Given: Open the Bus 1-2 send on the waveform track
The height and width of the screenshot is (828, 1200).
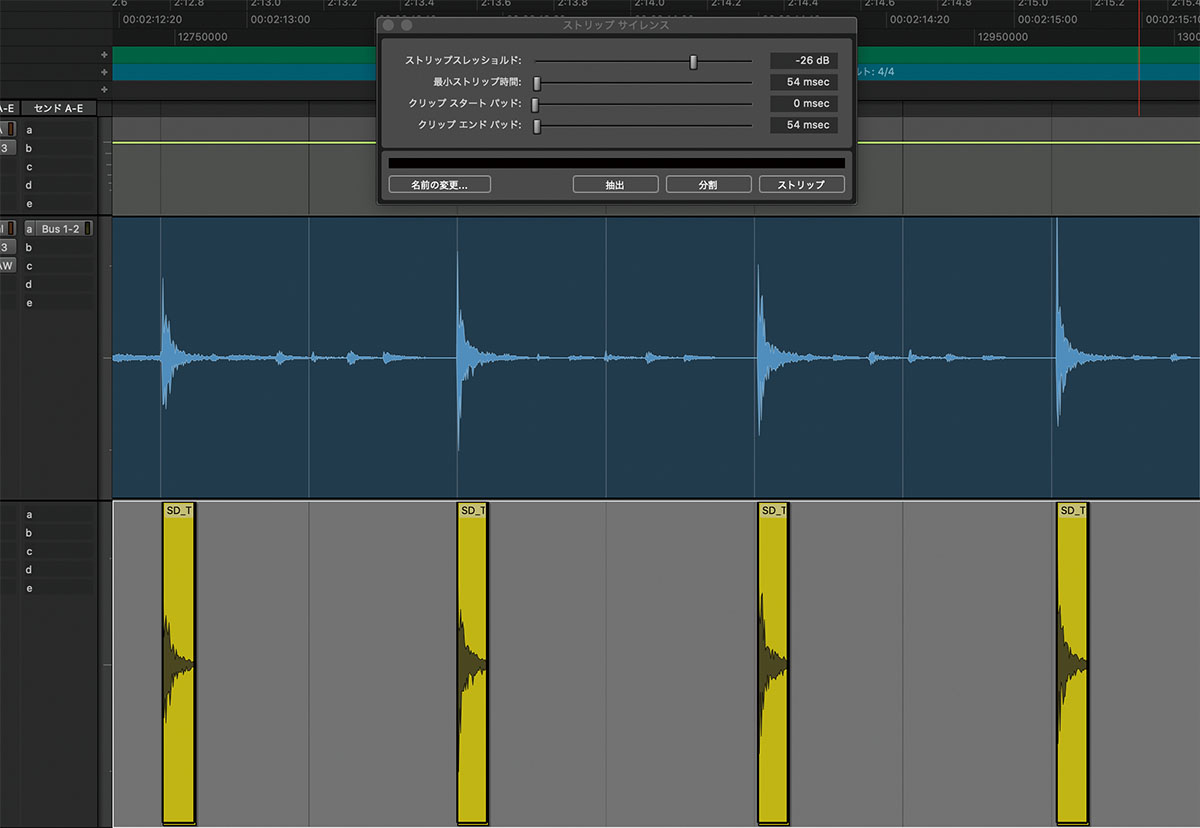Looking at the screenshot, I should pyautogui.click(x=61, y=229).
